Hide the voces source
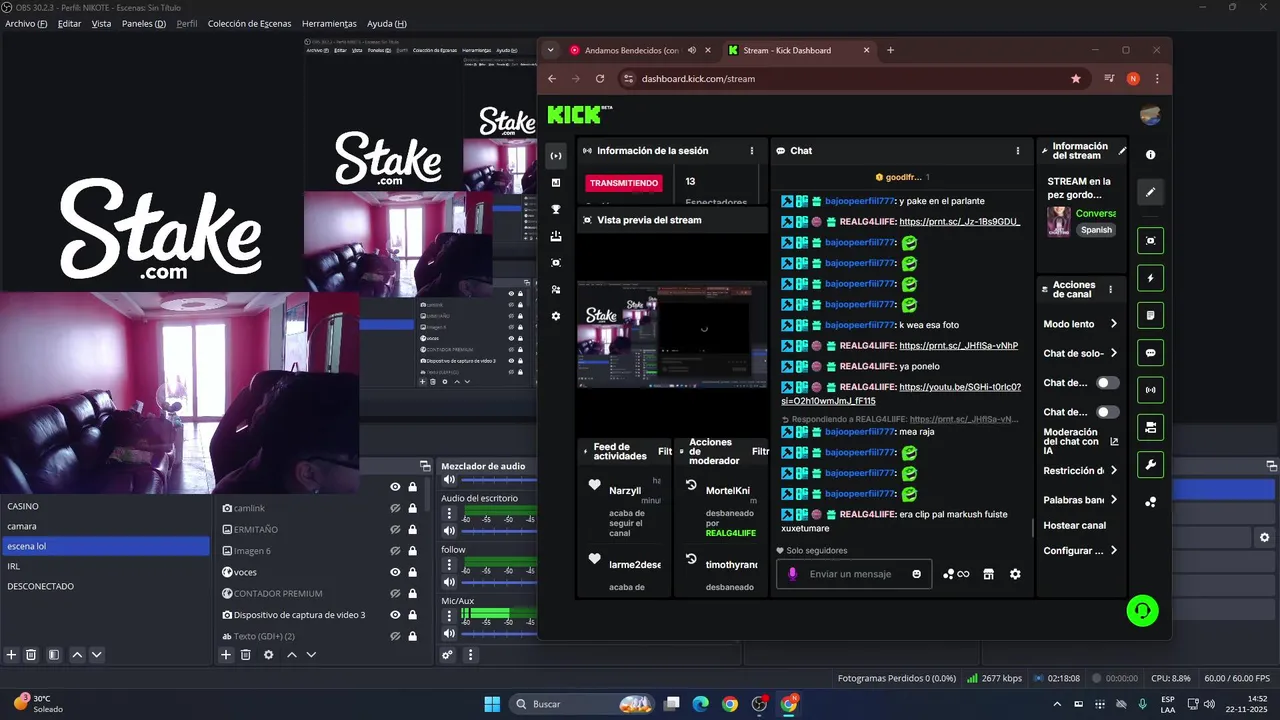This screenshot has height=720, width=1280. [x=395, y=572]
